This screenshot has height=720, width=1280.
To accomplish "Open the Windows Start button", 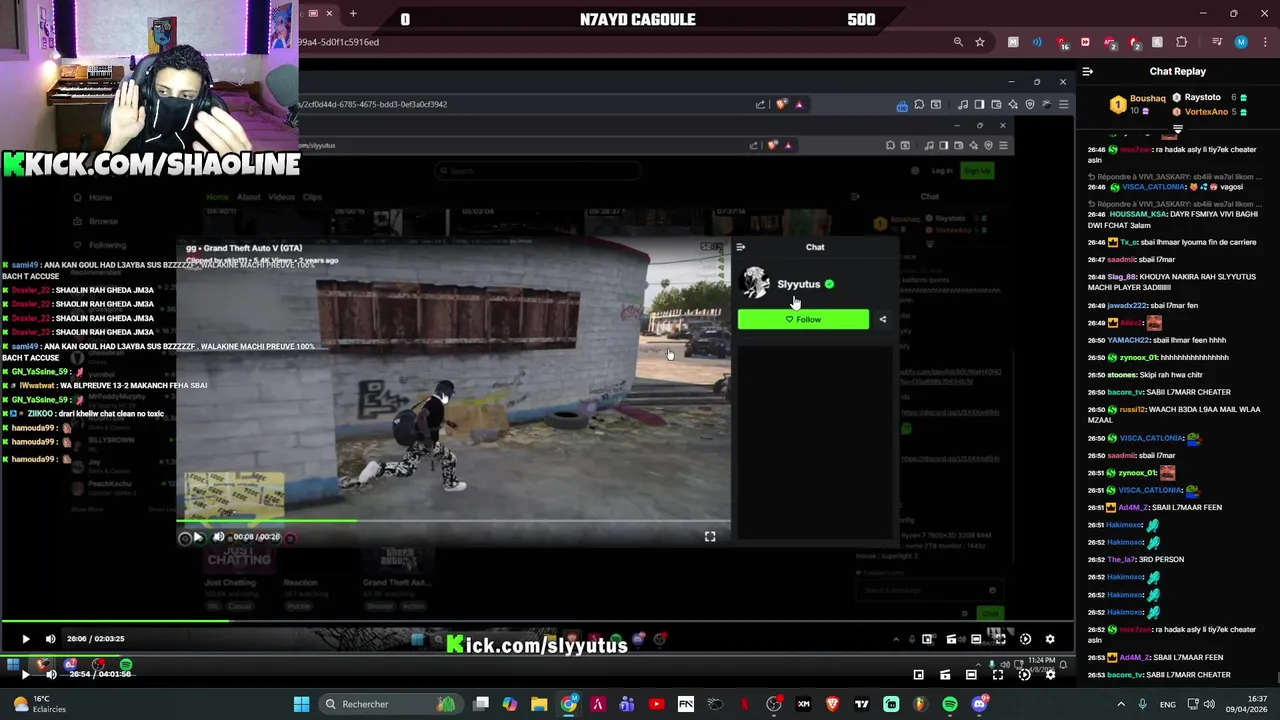I will [301, 704].
